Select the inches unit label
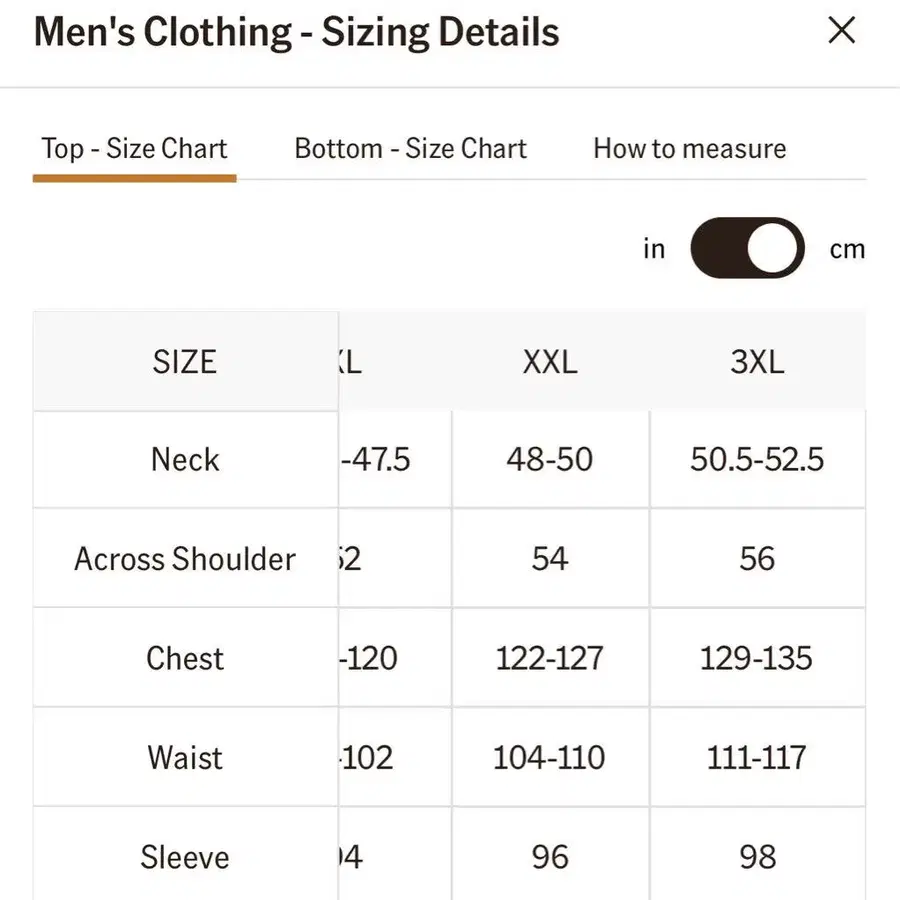The height and width of the screenshot is (900, 900). point(654,249)
